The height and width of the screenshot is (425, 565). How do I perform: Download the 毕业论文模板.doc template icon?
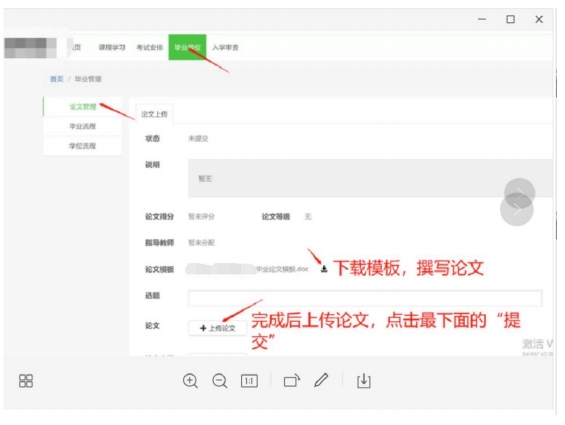coord(324,269)
